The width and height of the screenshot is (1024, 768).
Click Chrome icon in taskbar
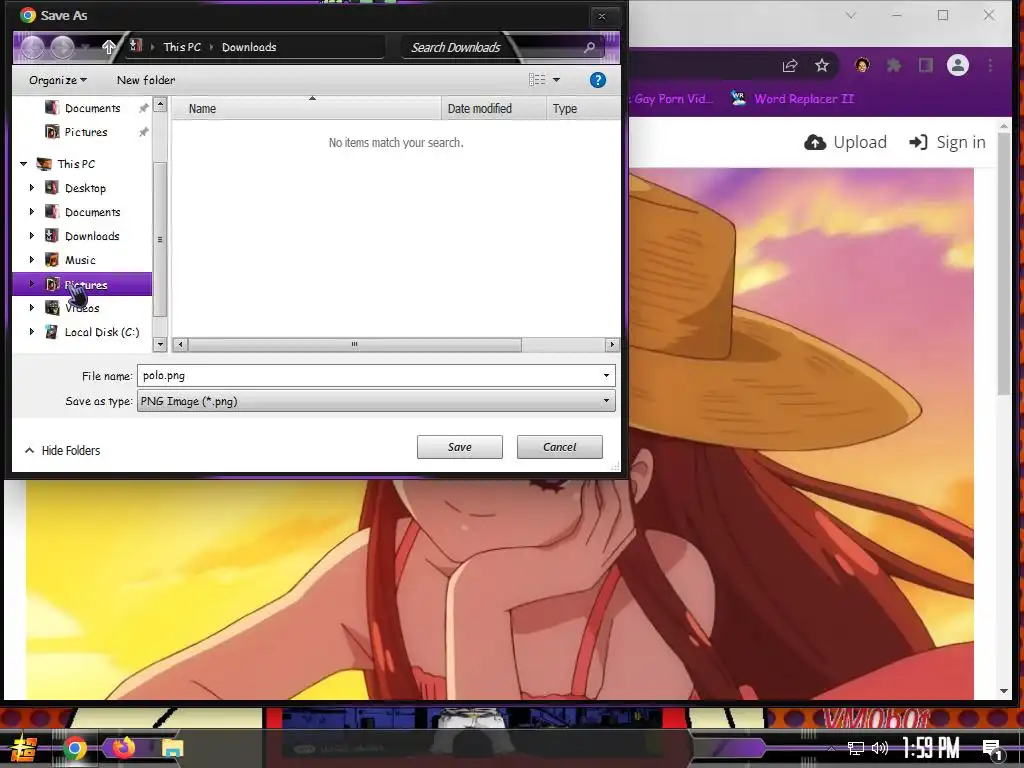point(74,748)
